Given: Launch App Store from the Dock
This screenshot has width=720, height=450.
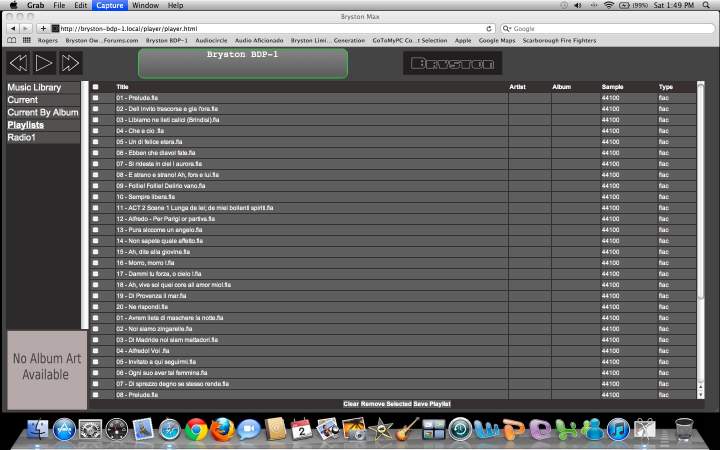Looking at the screenshot, I should [64, 430].
